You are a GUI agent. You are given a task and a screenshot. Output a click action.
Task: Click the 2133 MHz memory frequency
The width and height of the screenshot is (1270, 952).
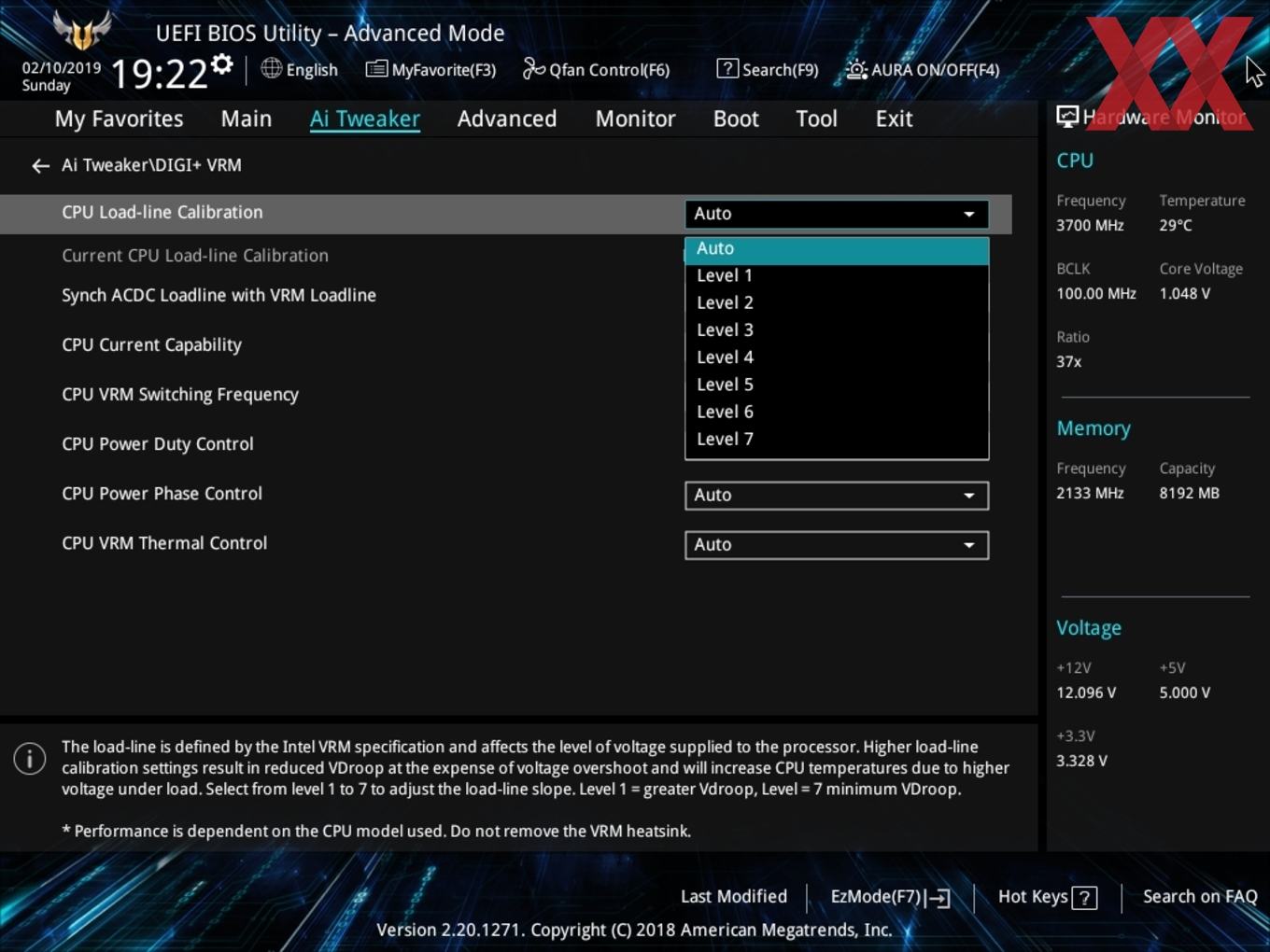coord(1090,494)
